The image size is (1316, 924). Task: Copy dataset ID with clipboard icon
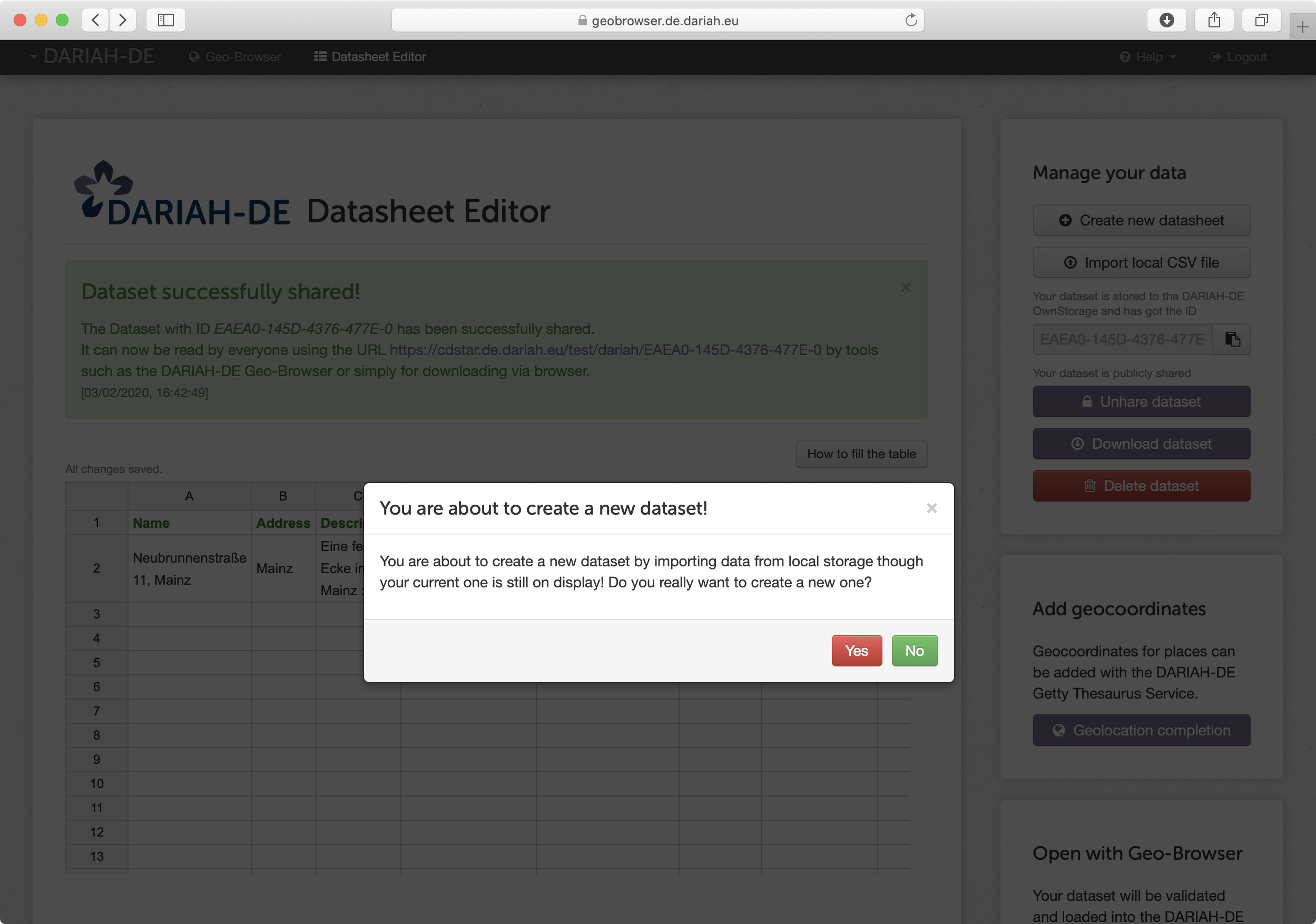click(x=1232, y=339)
